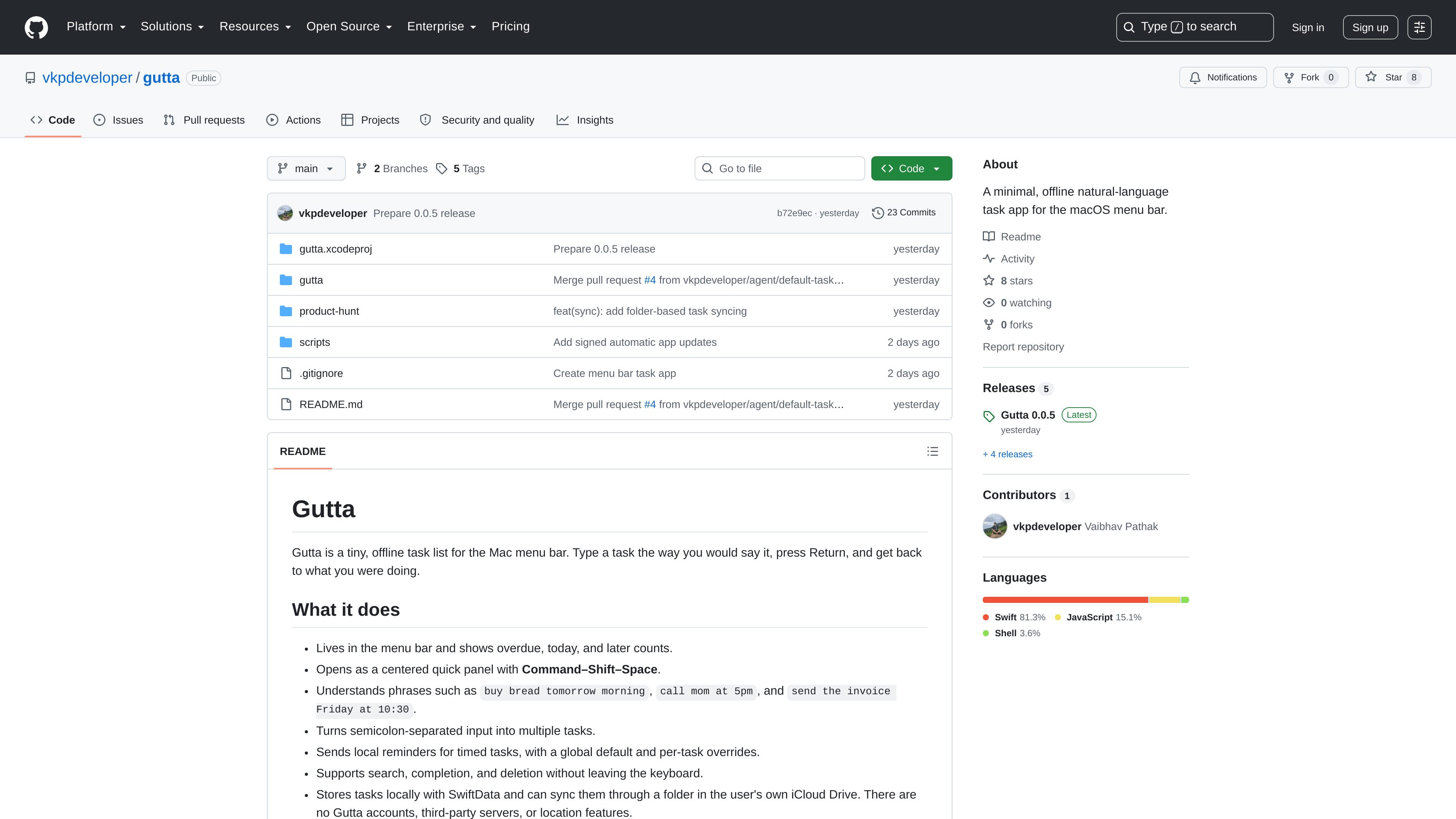Expand the Solutions menu
Viewport: 1456px width, 819px height.
coord(173,27)
